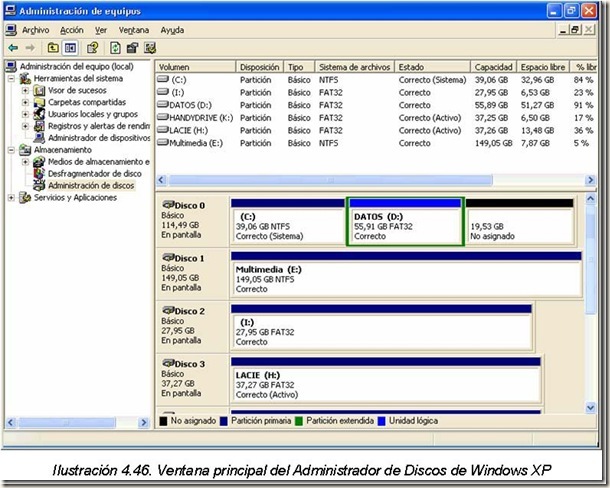610x488 pixels.
Task: Select the DATOS (D:) partition block
Action: tap(405, 222)
